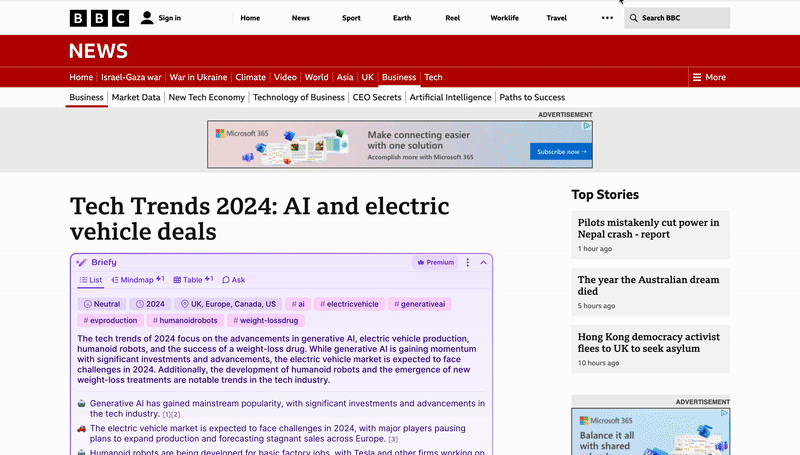Click the #weight-lossdrug hashtag
Screen dimensions: 800x455
coord(266,320)
